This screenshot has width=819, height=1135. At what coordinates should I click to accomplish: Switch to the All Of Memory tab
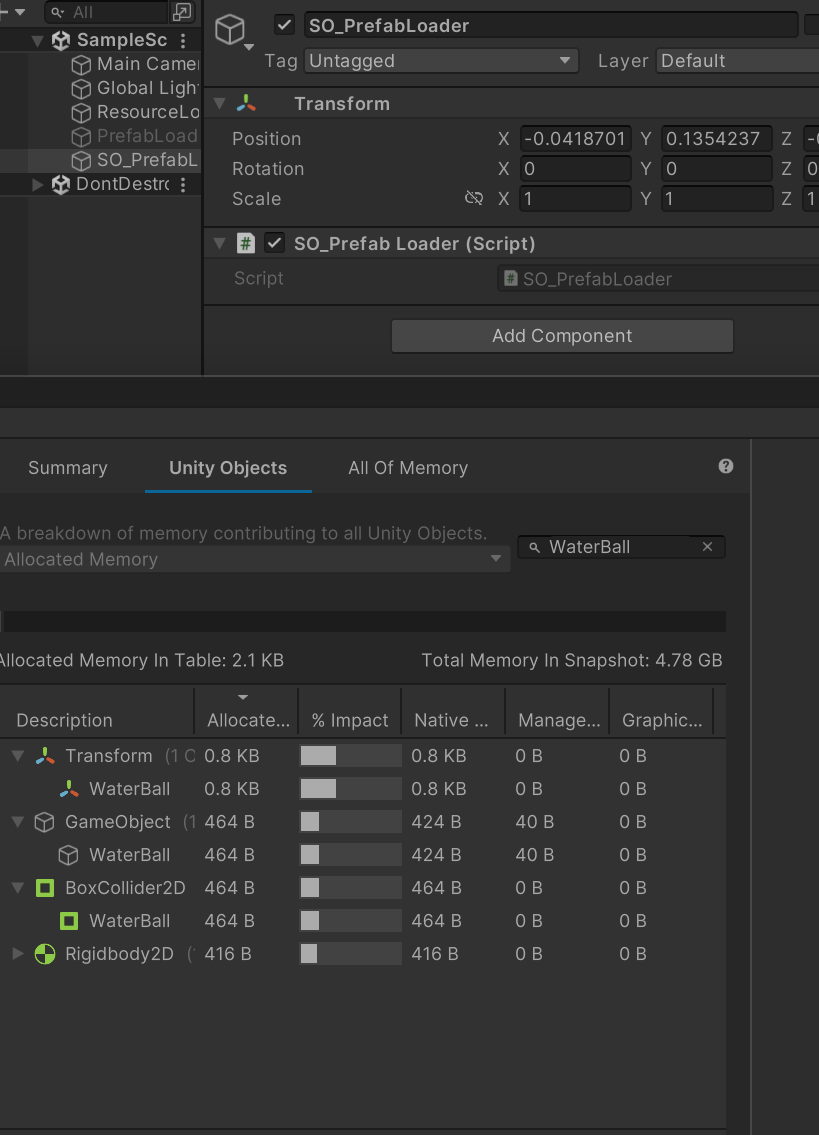pos(407,468)
